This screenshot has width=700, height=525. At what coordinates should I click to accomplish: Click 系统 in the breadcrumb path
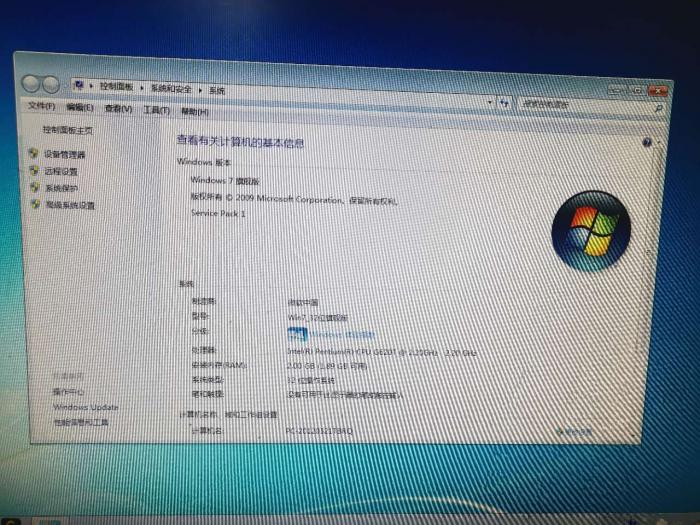click(x=217, y=91)
